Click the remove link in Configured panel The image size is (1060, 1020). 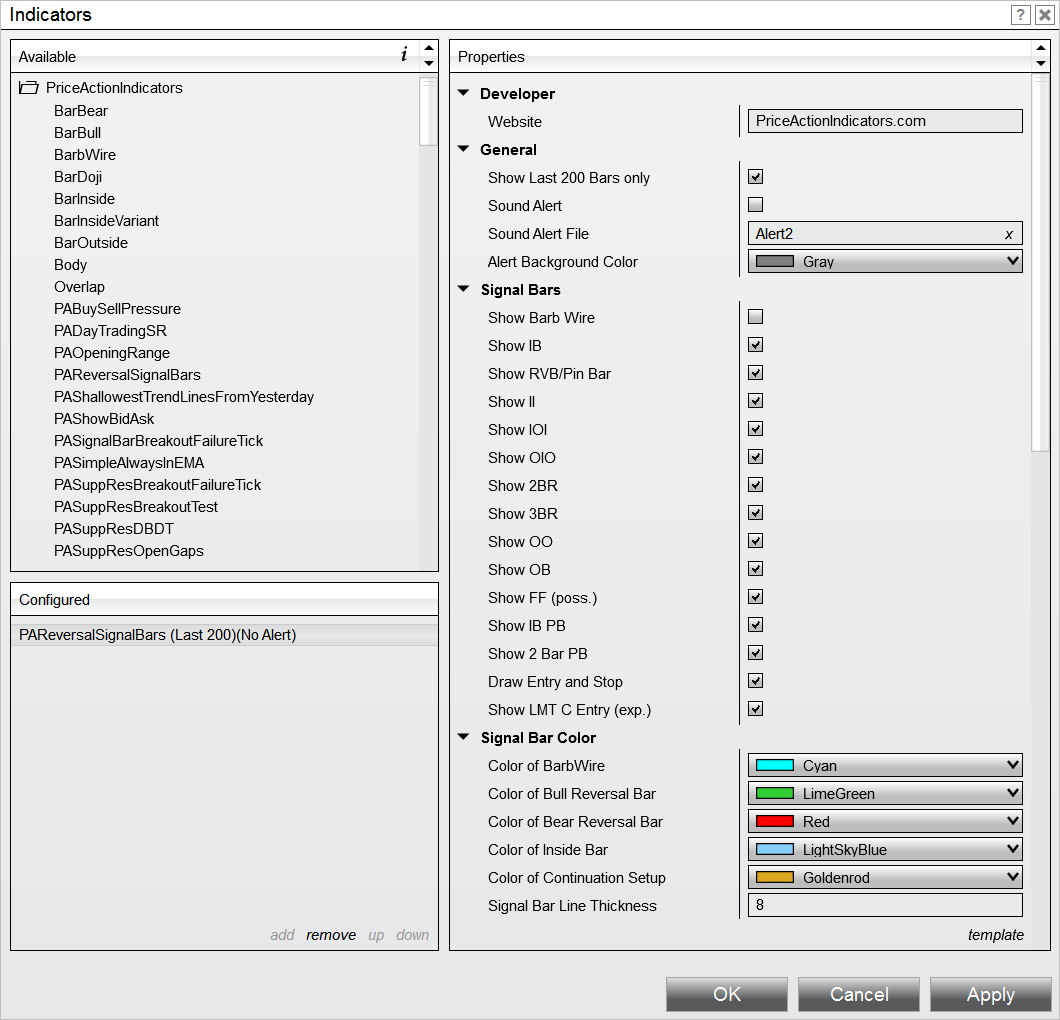pos(331,935)
